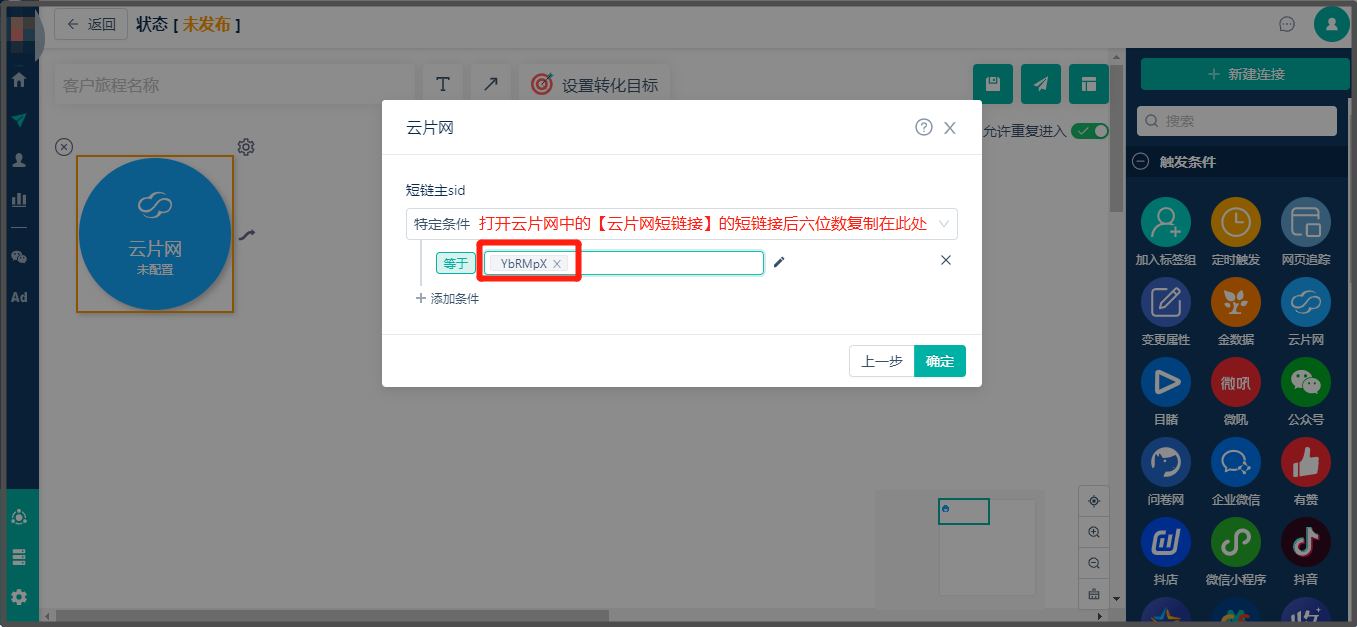Select 企业微信 trigger icon

1236,462
